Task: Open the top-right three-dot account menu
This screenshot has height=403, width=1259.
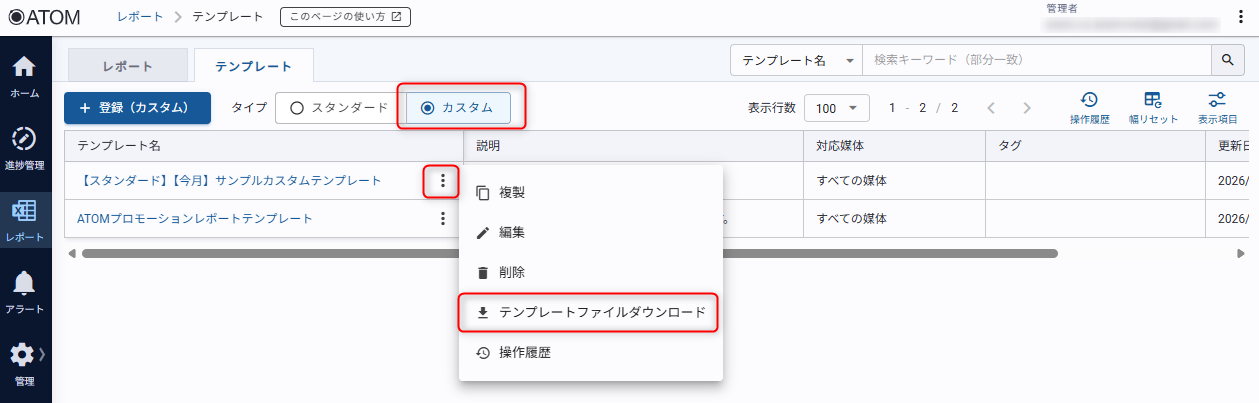Action: pyautogui.click(x=1241, y=17)
